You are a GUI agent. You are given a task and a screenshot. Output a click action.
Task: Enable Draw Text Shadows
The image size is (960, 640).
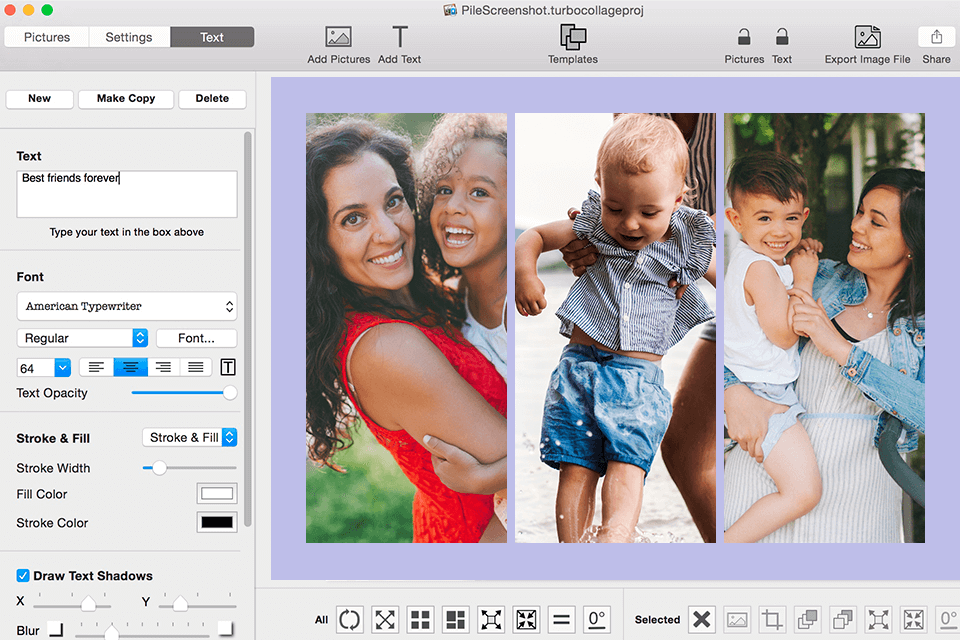(22, 575)
